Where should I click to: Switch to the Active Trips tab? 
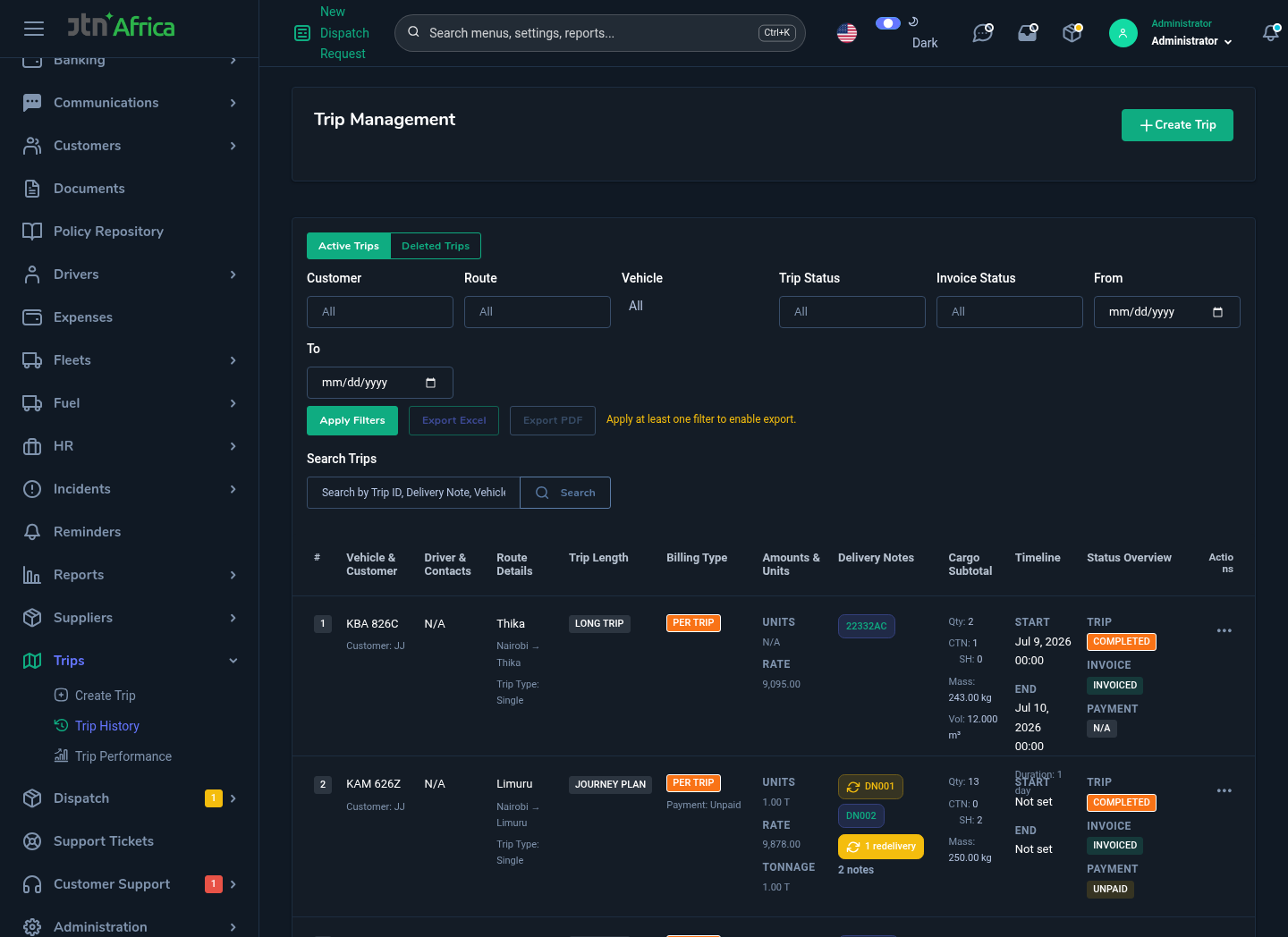pyautogui.click(x=349, y=246)
